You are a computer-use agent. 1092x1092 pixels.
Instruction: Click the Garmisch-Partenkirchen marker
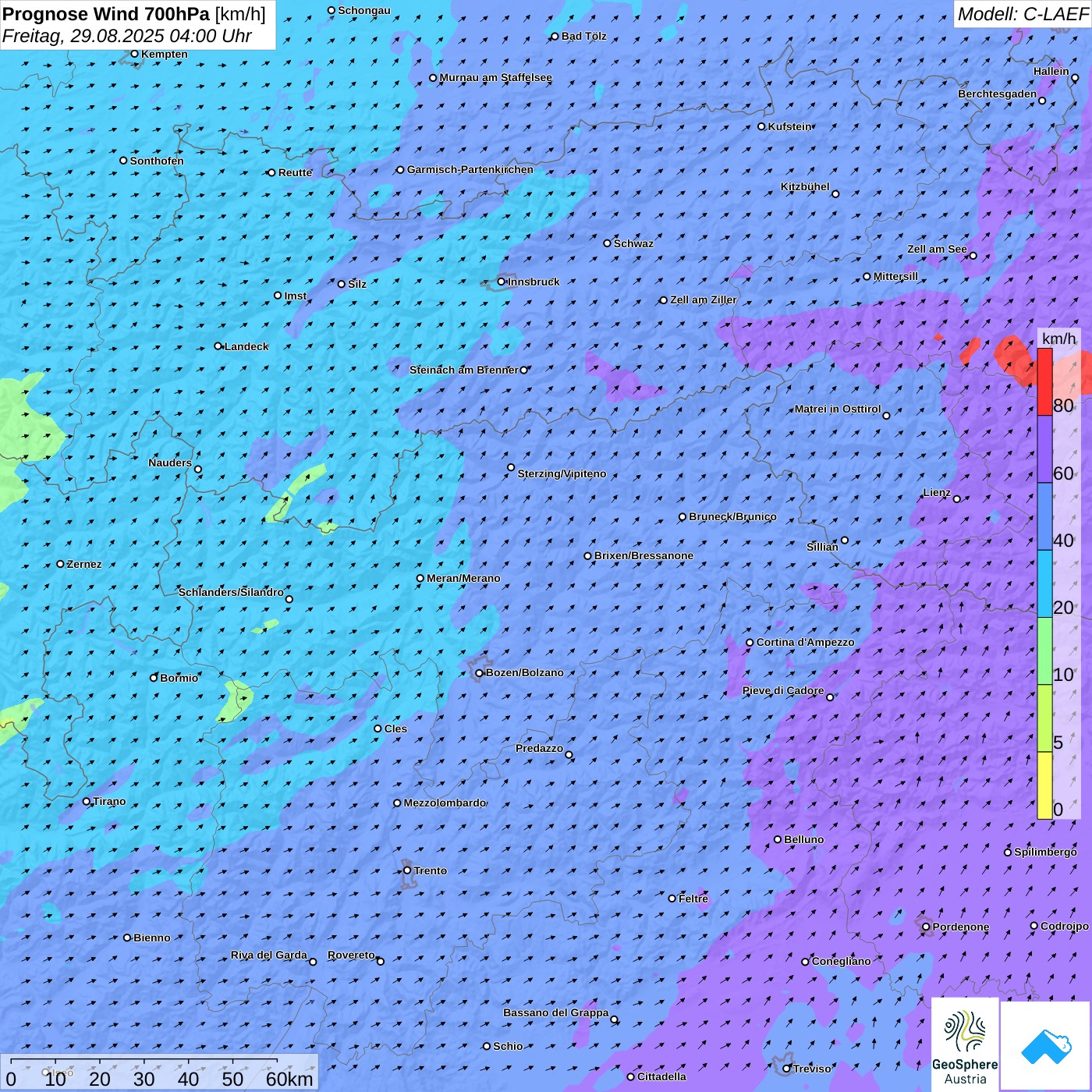click(400, 169)
